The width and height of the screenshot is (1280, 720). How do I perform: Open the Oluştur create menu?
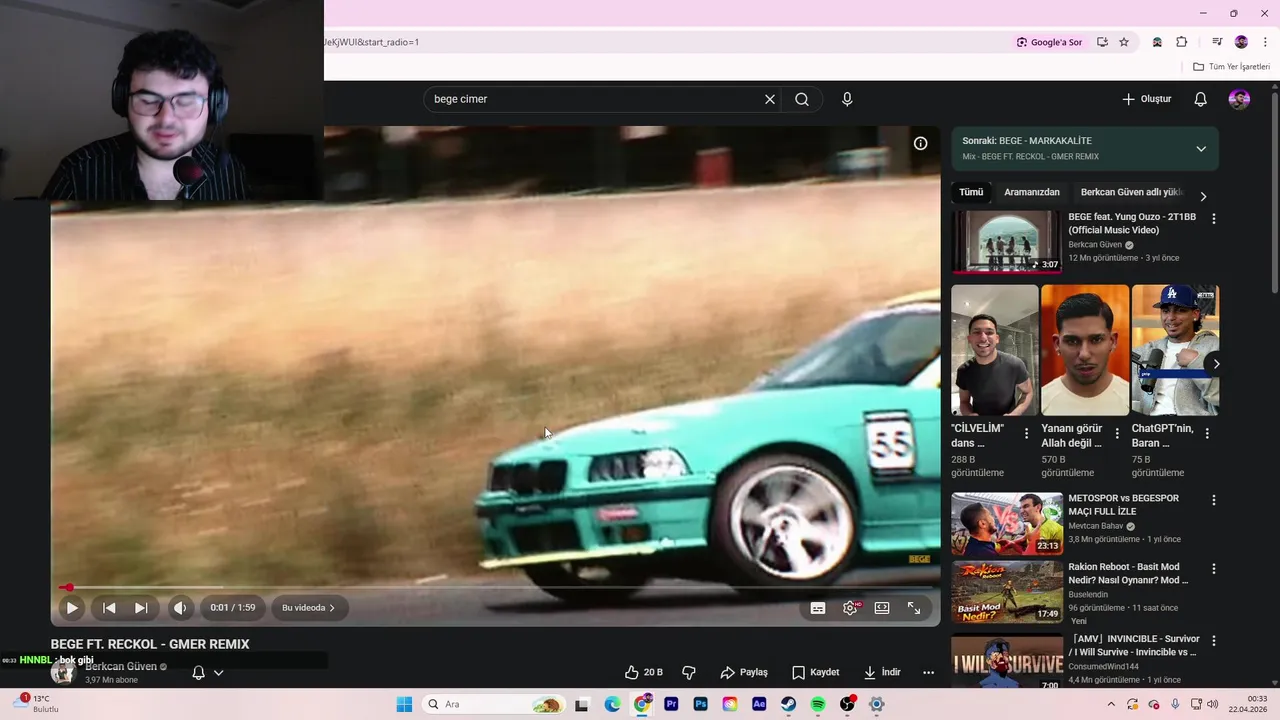(x=1147, y=99)
